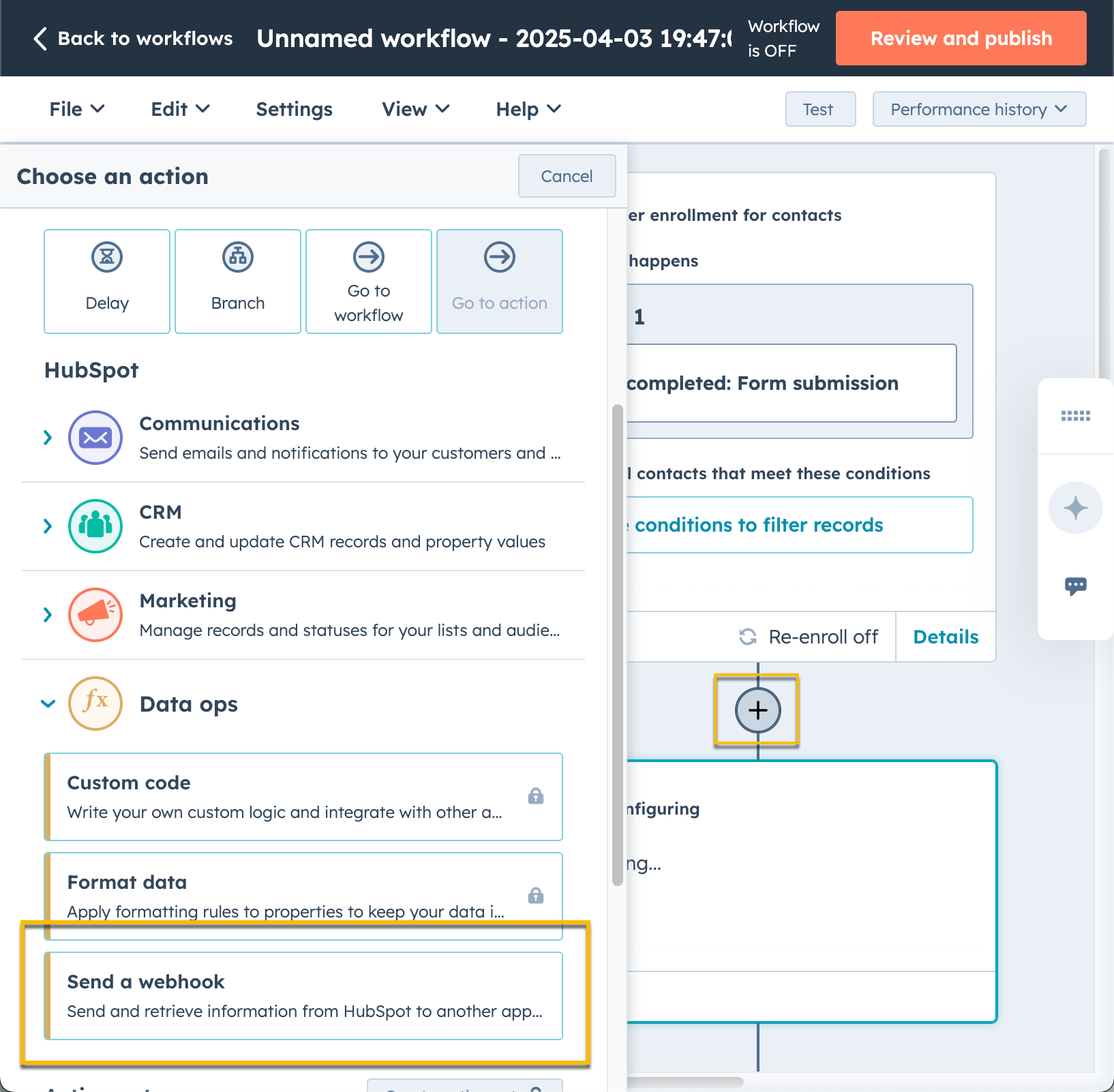Click the Form submission trigger box
This screenshot has width=1114, height=1092.
[791, 383]
